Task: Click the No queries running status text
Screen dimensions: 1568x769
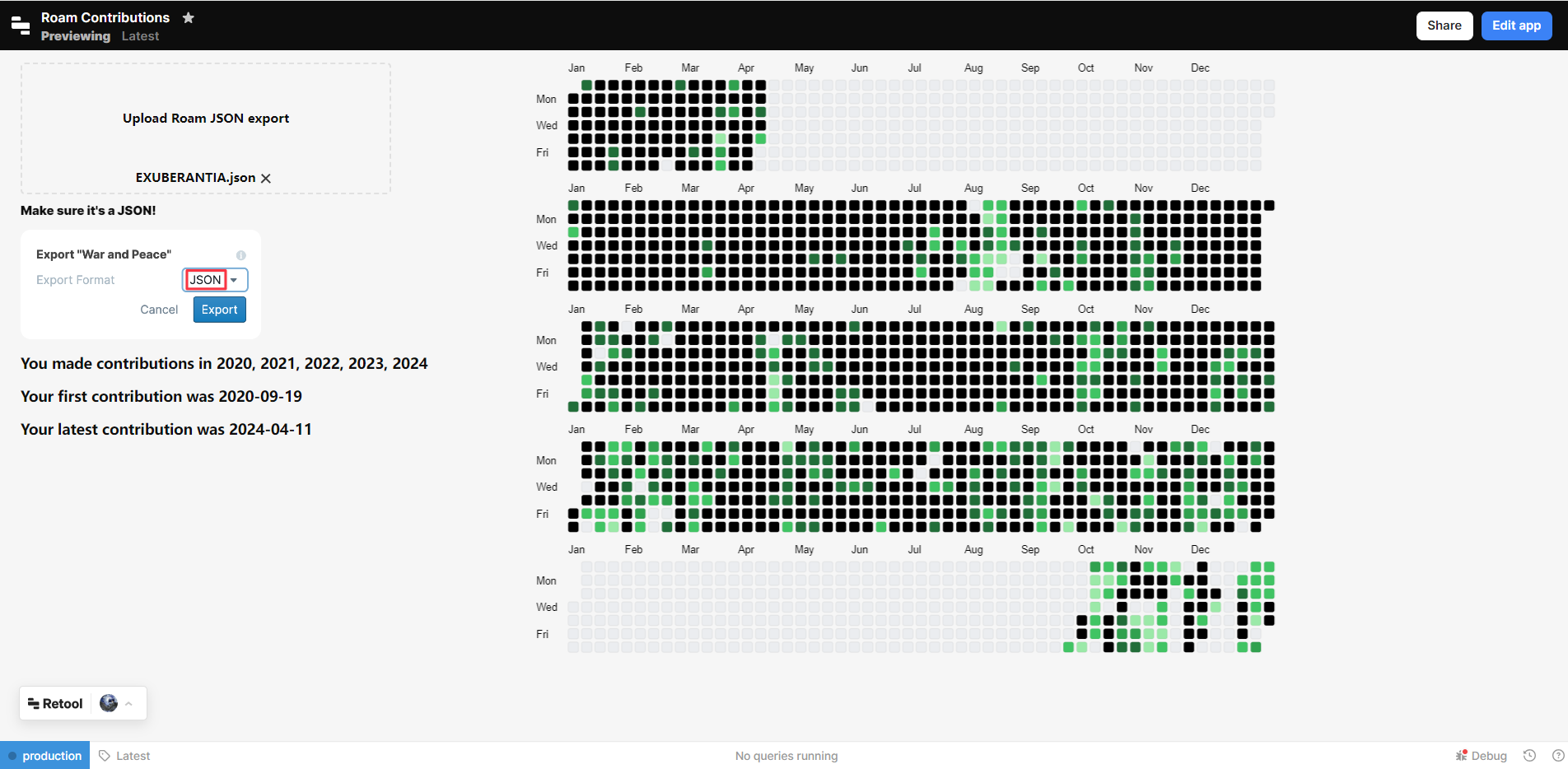Action: pyautogui.click(x=786, y=756)
